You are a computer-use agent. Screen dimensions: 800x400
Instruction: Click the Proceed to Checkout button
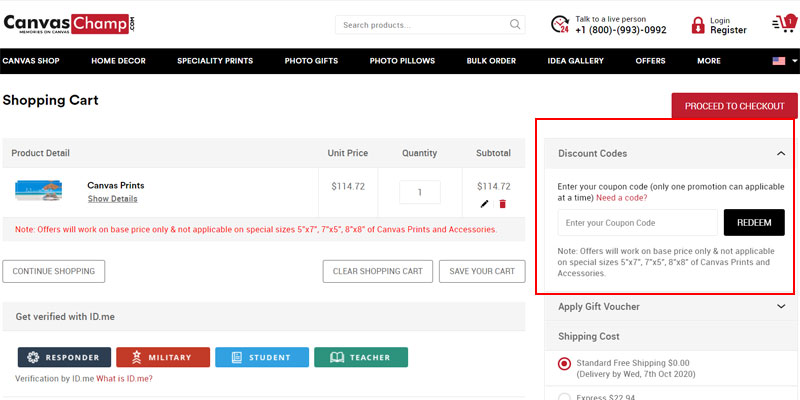point(735,106)
